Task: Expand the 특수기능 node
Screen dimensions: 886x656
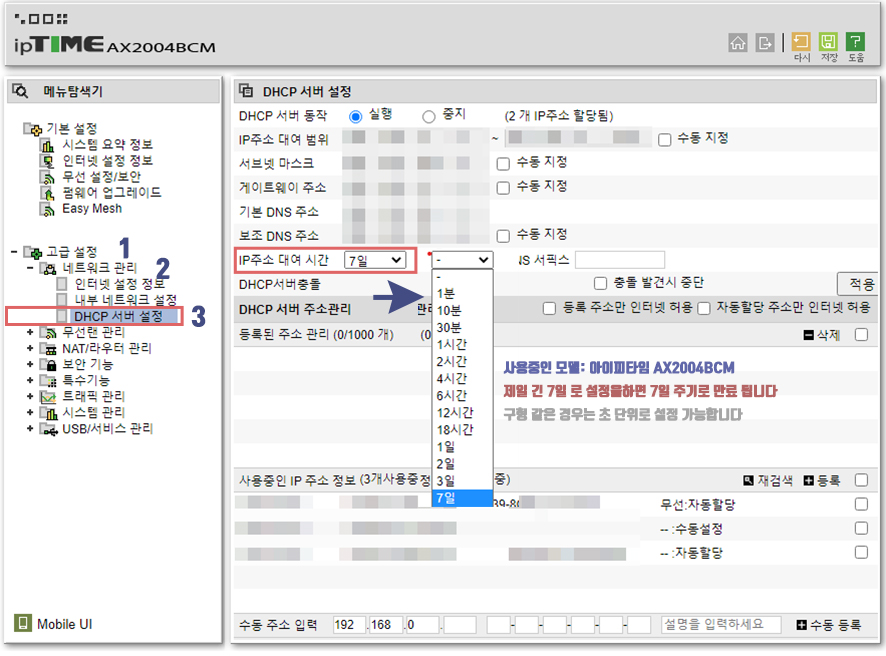Action: [x=30, y=380]
